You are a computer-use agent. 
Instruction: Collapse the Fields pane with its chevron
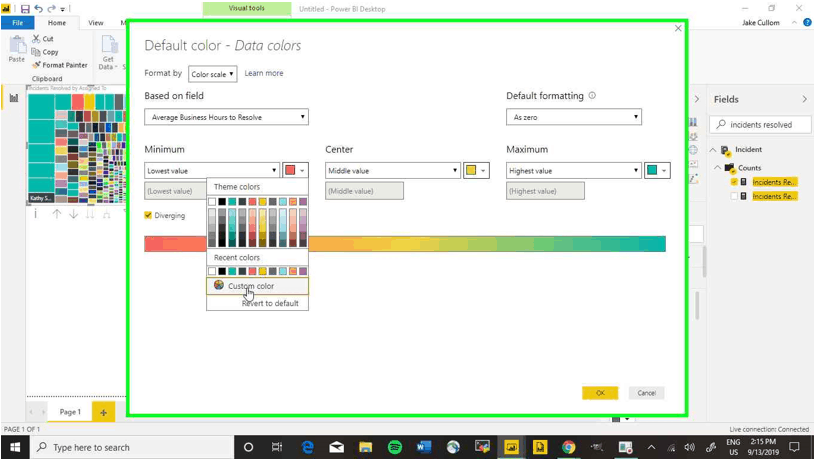point(805,99)
